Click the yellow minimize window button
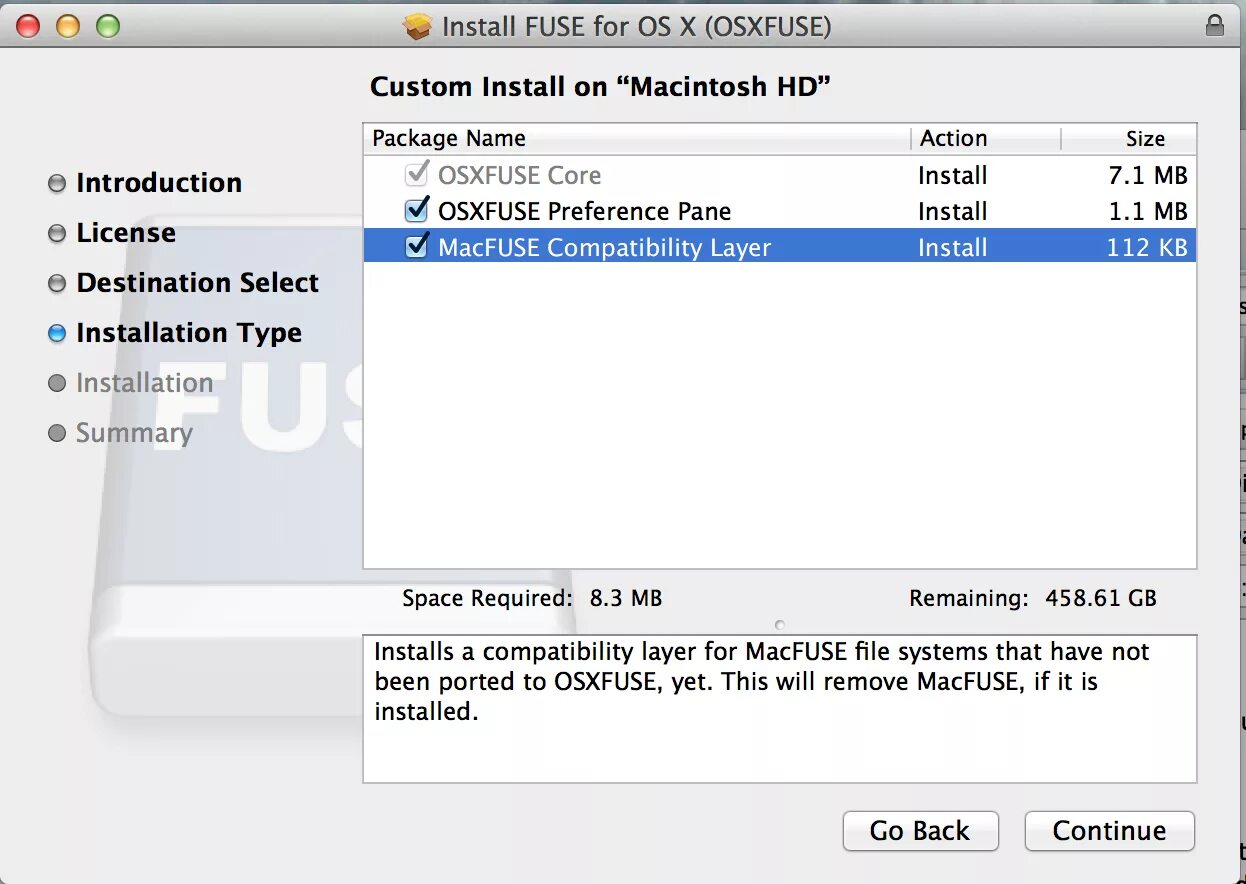 point(68,26)
